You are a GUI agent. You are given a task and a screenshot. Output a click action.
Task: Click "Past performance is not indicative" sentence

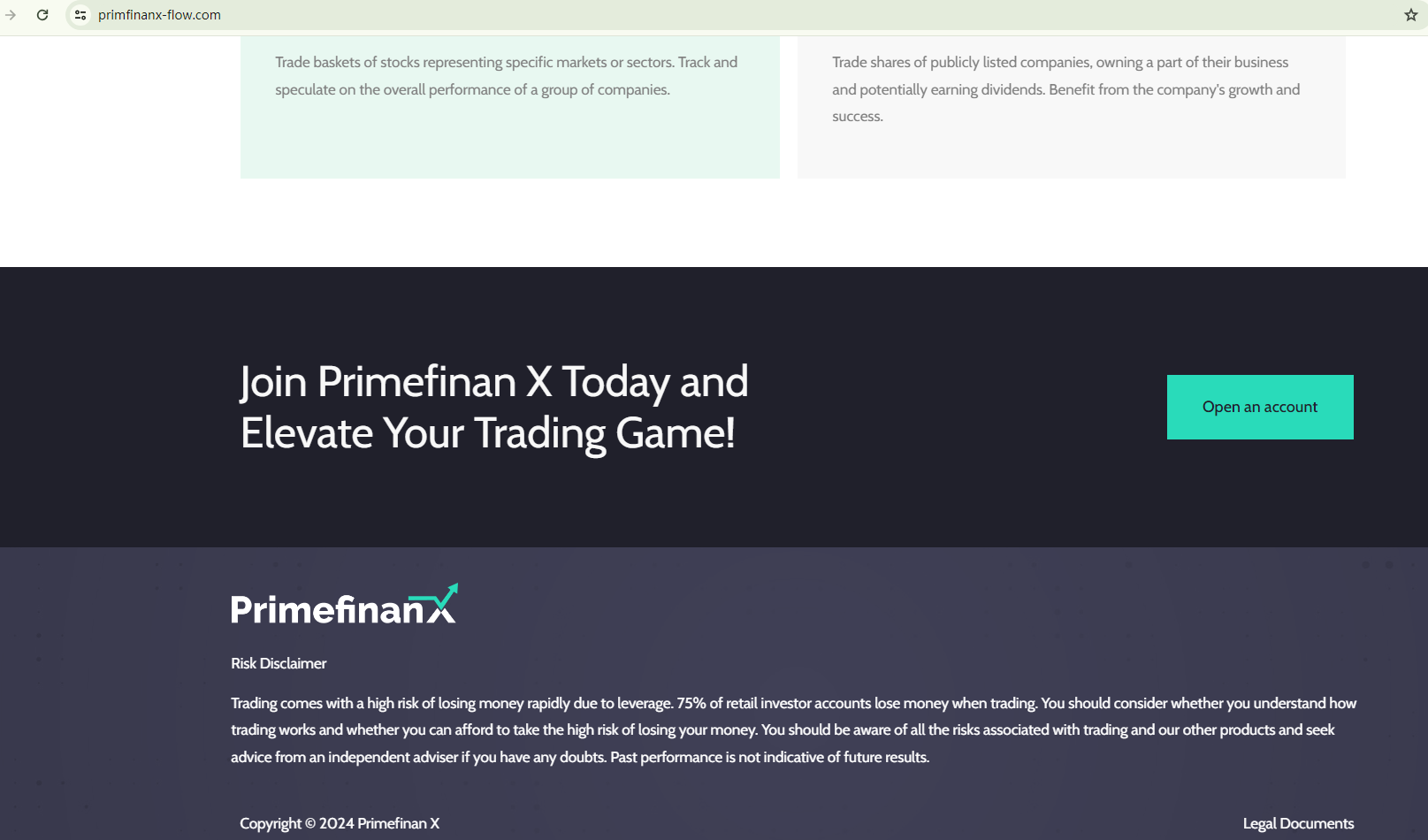pos(769,757)
